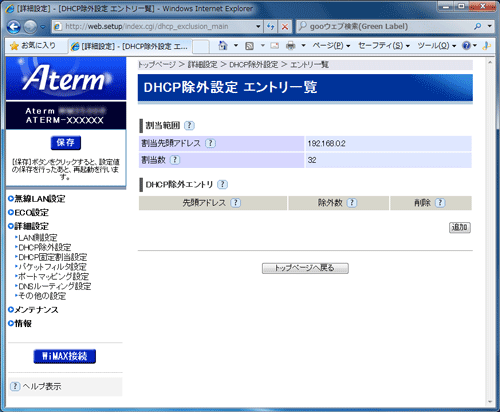Click the トップページへ戻る button

[305, 268]
